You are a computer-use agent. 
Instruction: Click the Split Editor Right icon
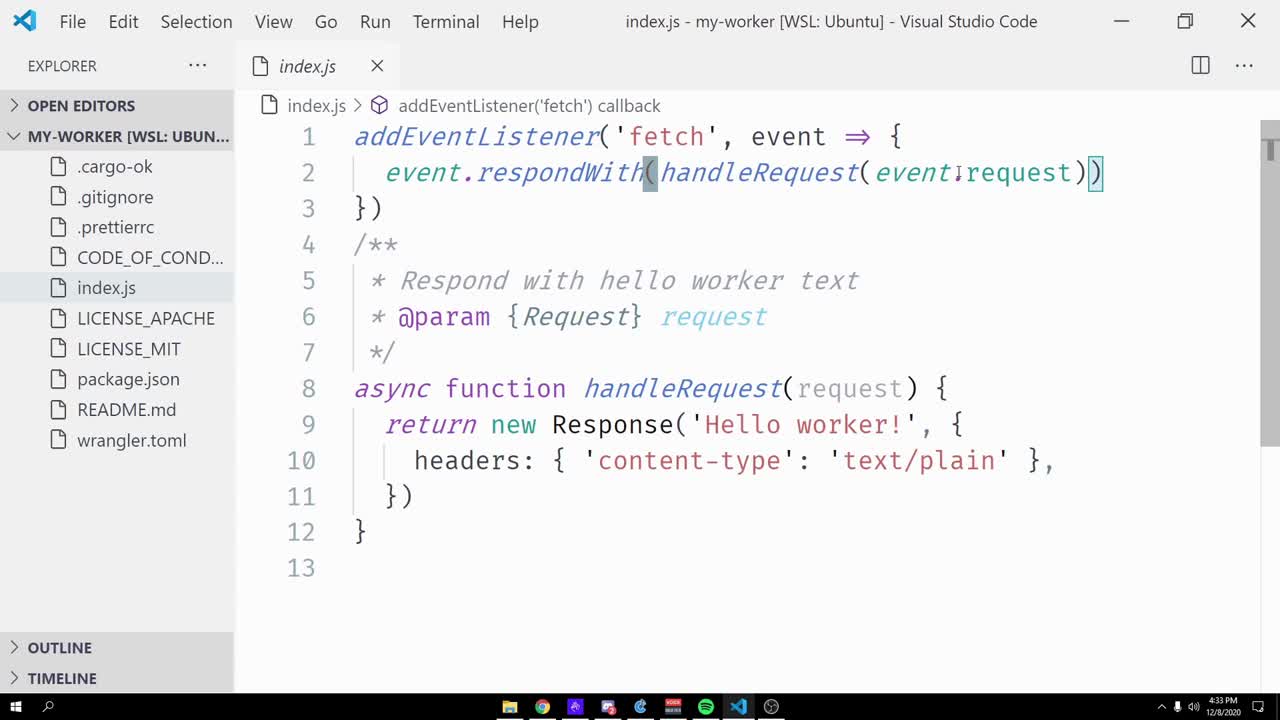(x=1200, y=66)
